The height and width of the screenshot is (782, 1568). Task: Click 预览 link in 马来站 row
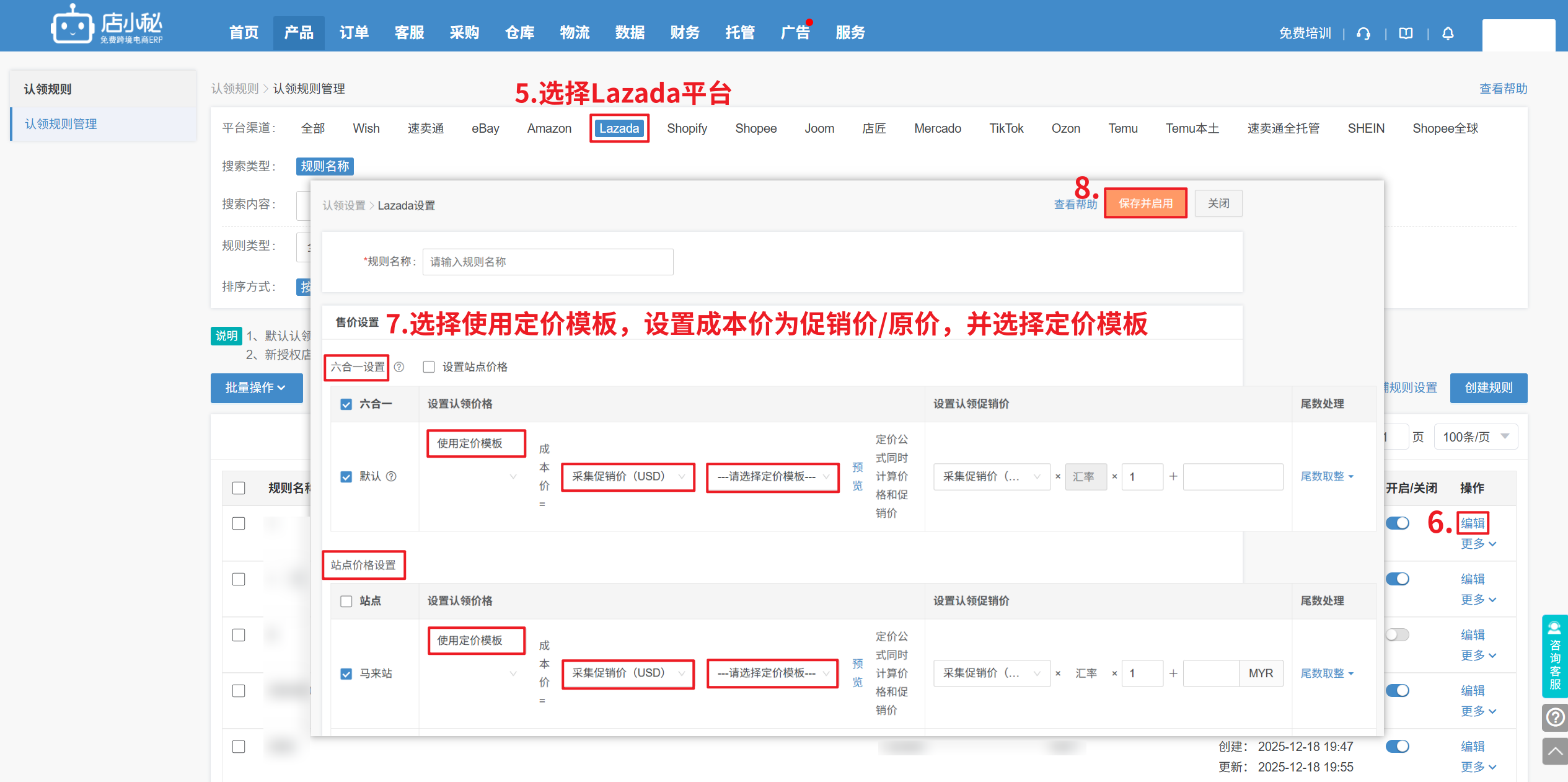(857, 673)
